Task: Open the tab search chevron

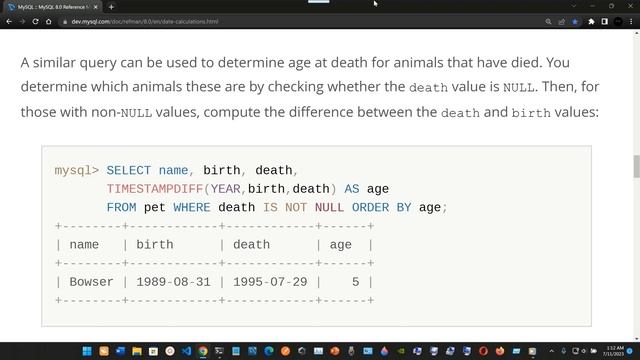Action: 573,6
